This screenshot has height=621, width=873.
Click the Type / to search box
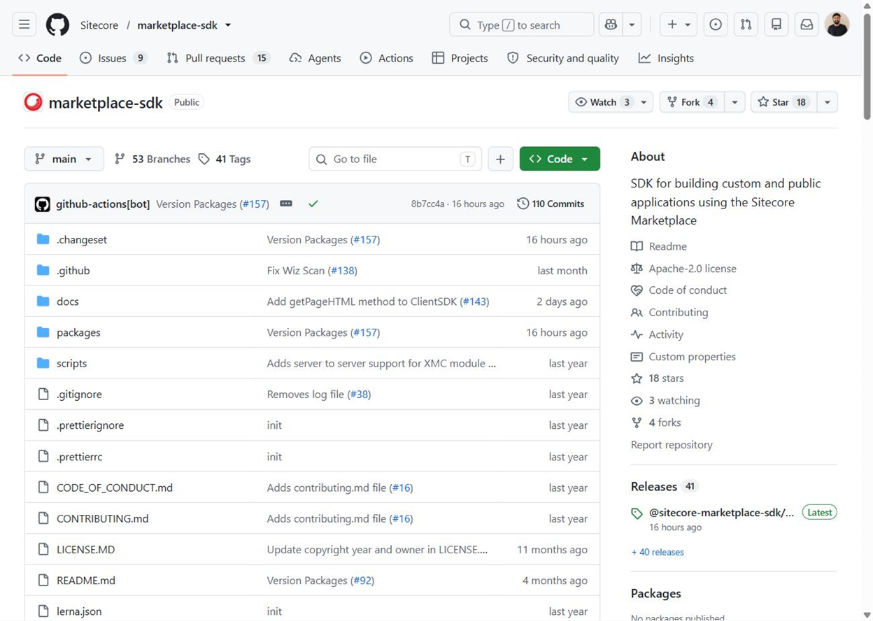(522, 25)
